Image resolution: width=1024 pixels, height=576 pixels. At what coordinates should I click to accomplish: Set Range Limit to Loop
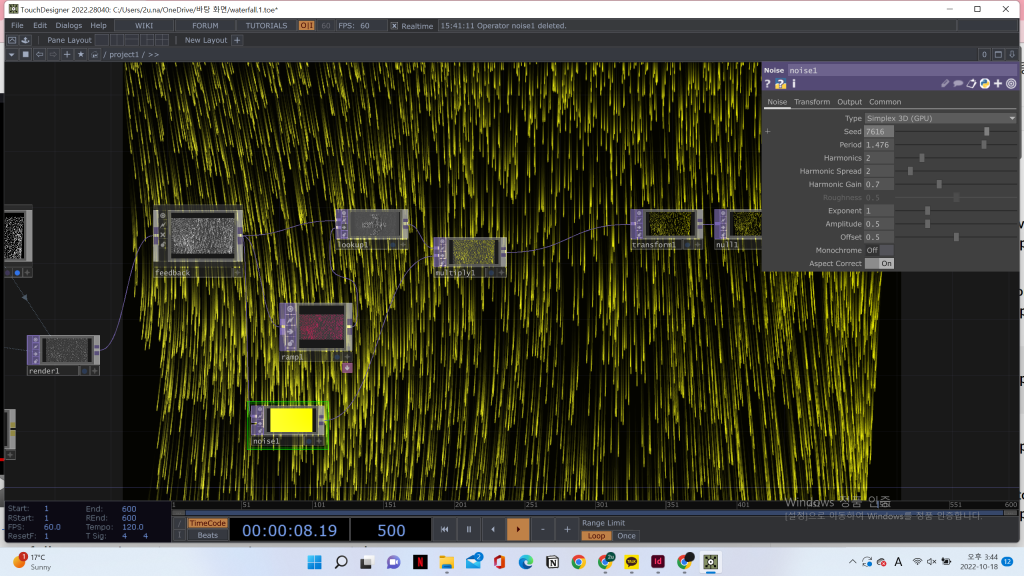[596, 536]
